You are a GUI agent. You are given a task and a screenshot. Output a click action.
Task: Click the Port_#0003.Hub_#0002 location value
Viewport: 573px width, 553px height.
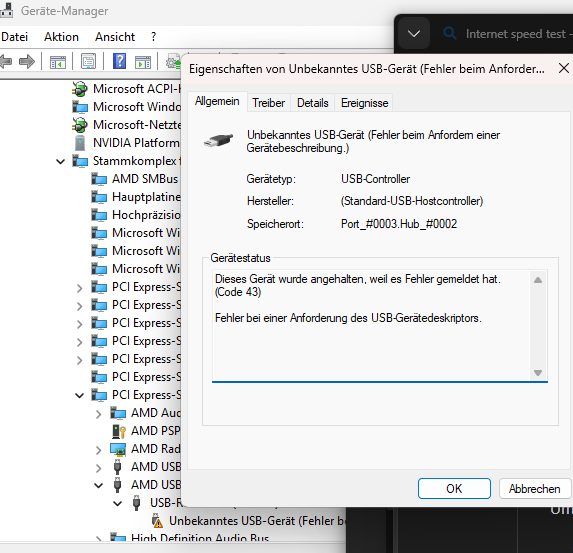[x=399, y=224]
